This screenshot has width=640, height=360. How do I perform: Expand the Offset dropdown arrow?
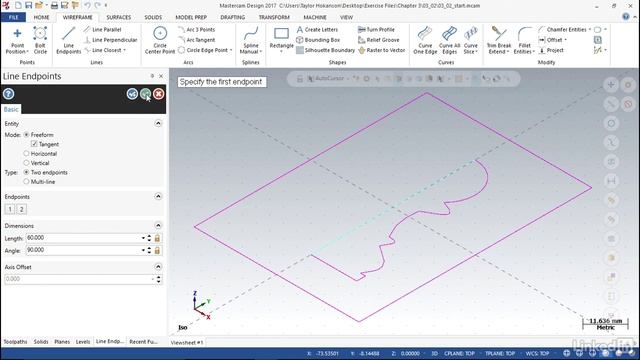coord(566,40)
